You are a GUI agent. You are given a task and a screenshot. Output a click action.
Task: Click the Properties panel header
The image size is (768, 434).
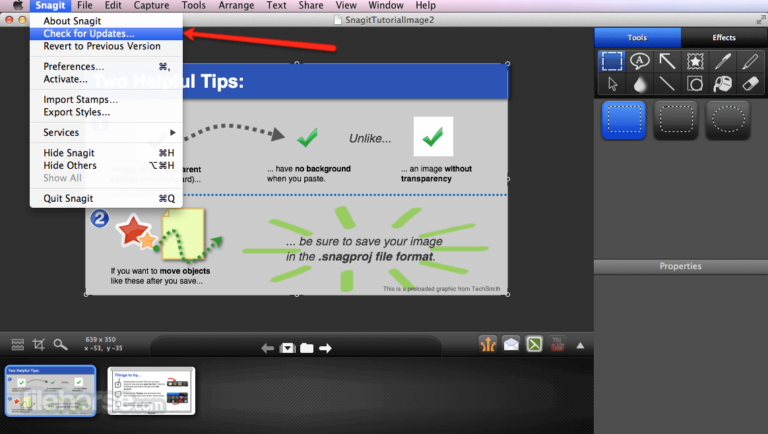[680, 266]
